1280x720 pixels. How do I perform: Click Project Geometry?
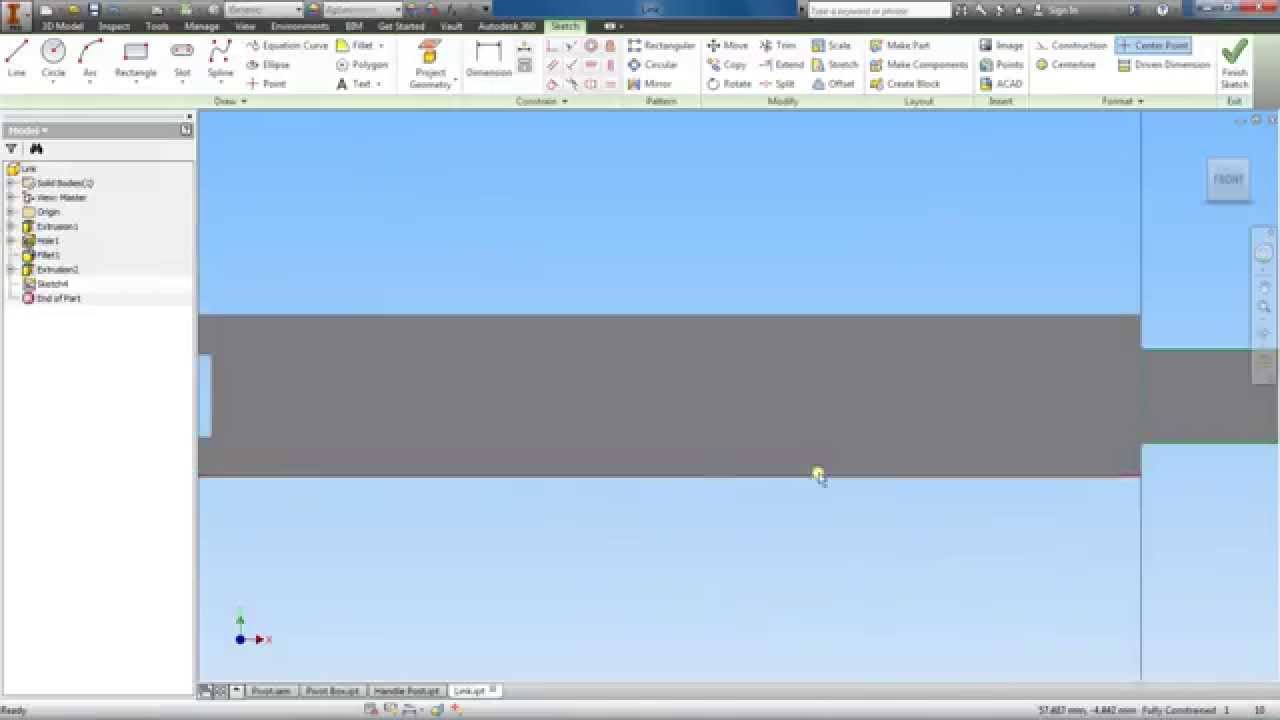click(430, 64)
